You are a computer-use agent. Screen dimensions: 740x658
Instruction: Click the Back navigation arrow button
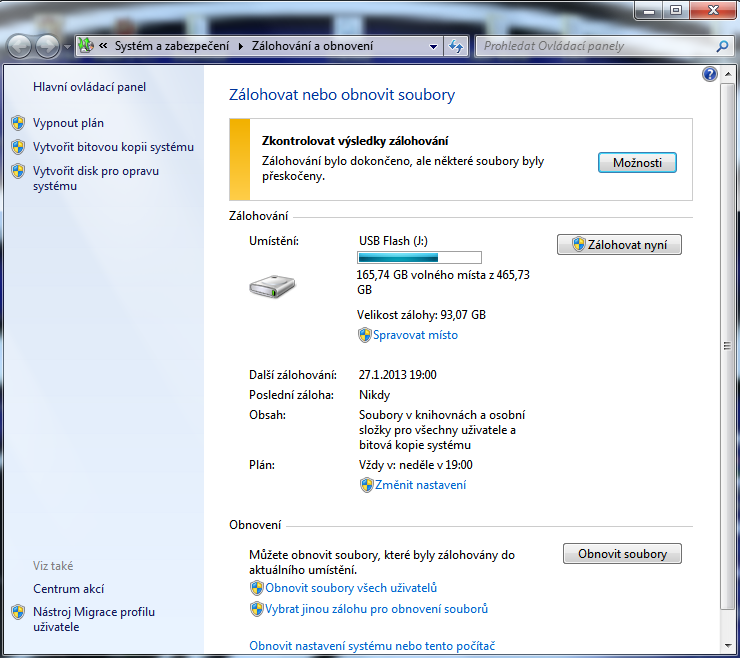(x=19, y=46)
